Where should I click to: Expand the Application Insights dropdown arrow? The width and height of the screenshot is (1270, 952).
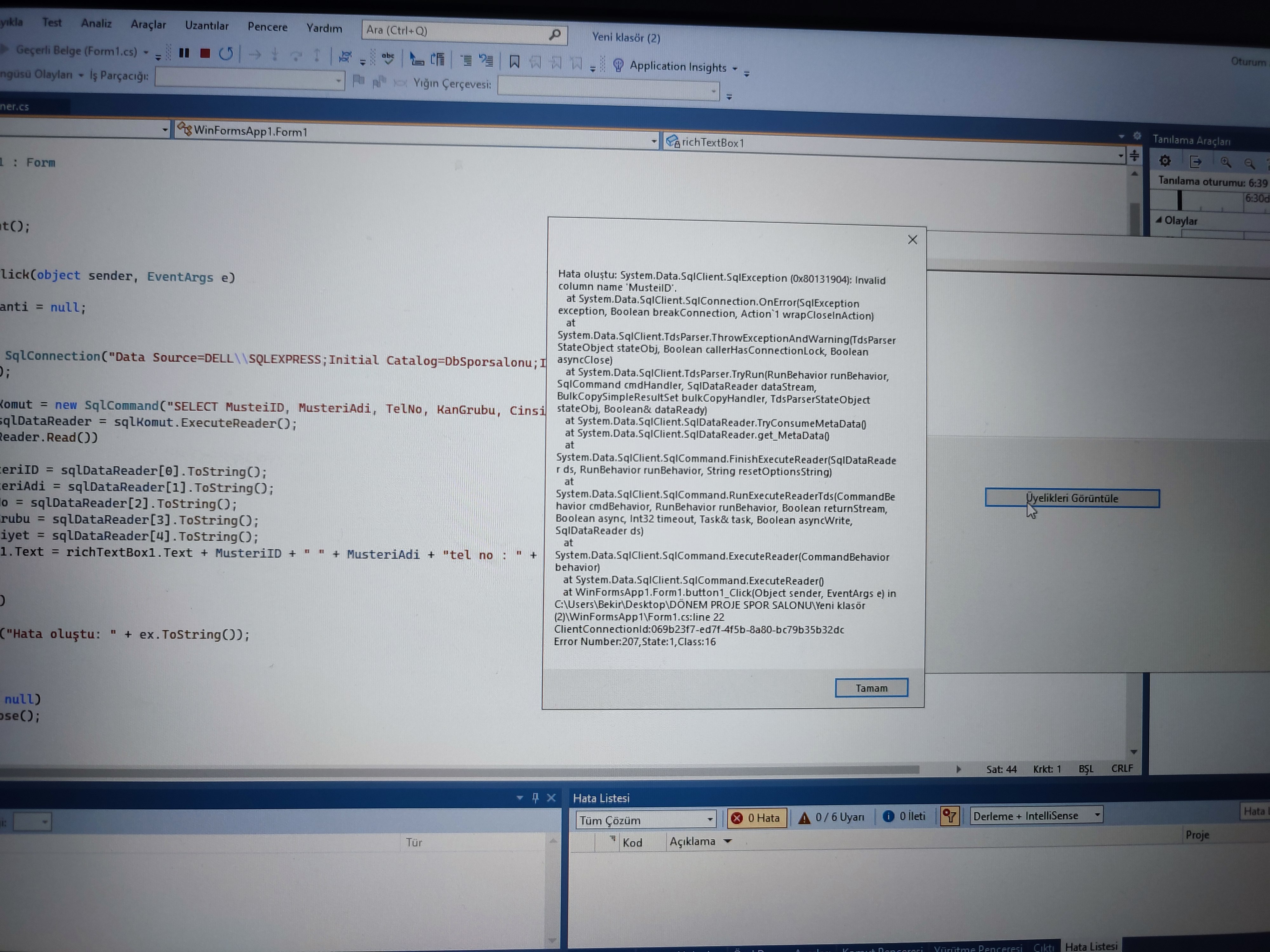tap(735, 69)
